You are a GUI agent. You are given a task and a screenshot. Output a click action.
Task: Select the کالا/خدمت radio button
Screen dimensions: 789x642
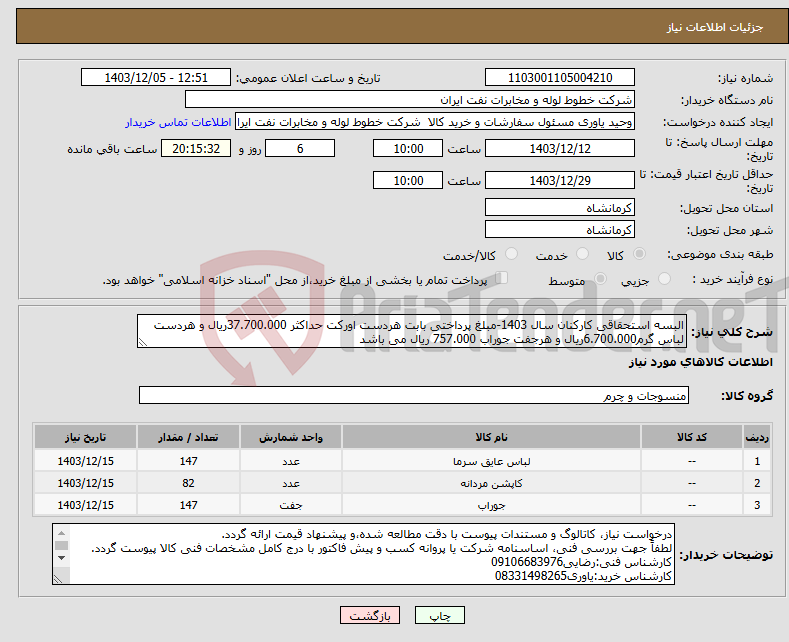(x=511, y=254)
